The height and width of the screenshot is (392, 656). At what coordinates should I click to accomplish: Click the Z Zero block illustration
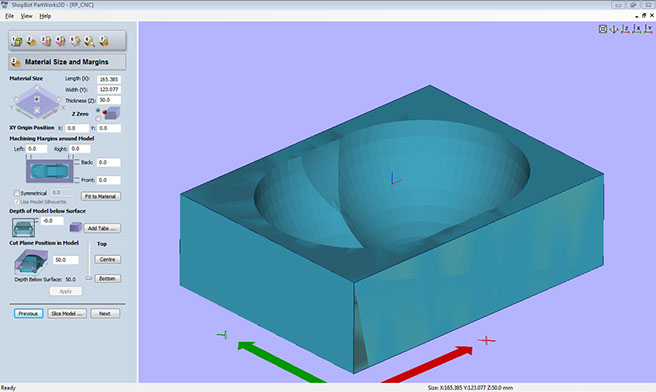click(112, 113)
